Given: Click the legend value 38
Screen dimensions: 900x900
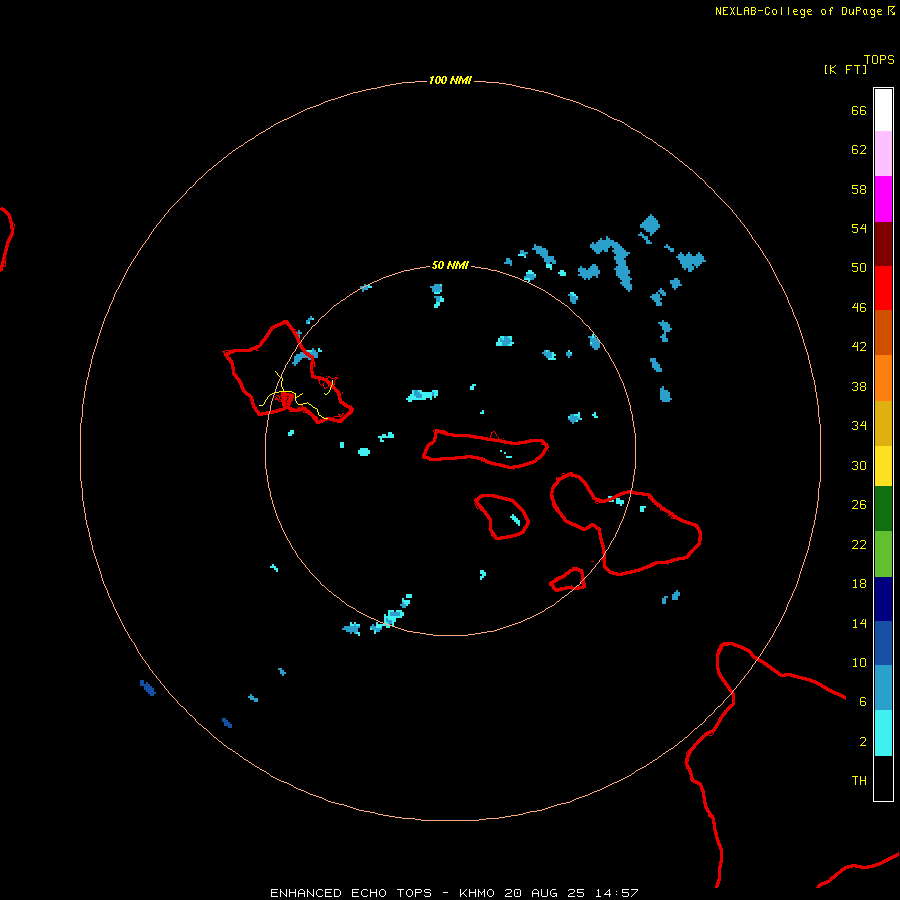Looking at the screenshot, I should point(859,387).
